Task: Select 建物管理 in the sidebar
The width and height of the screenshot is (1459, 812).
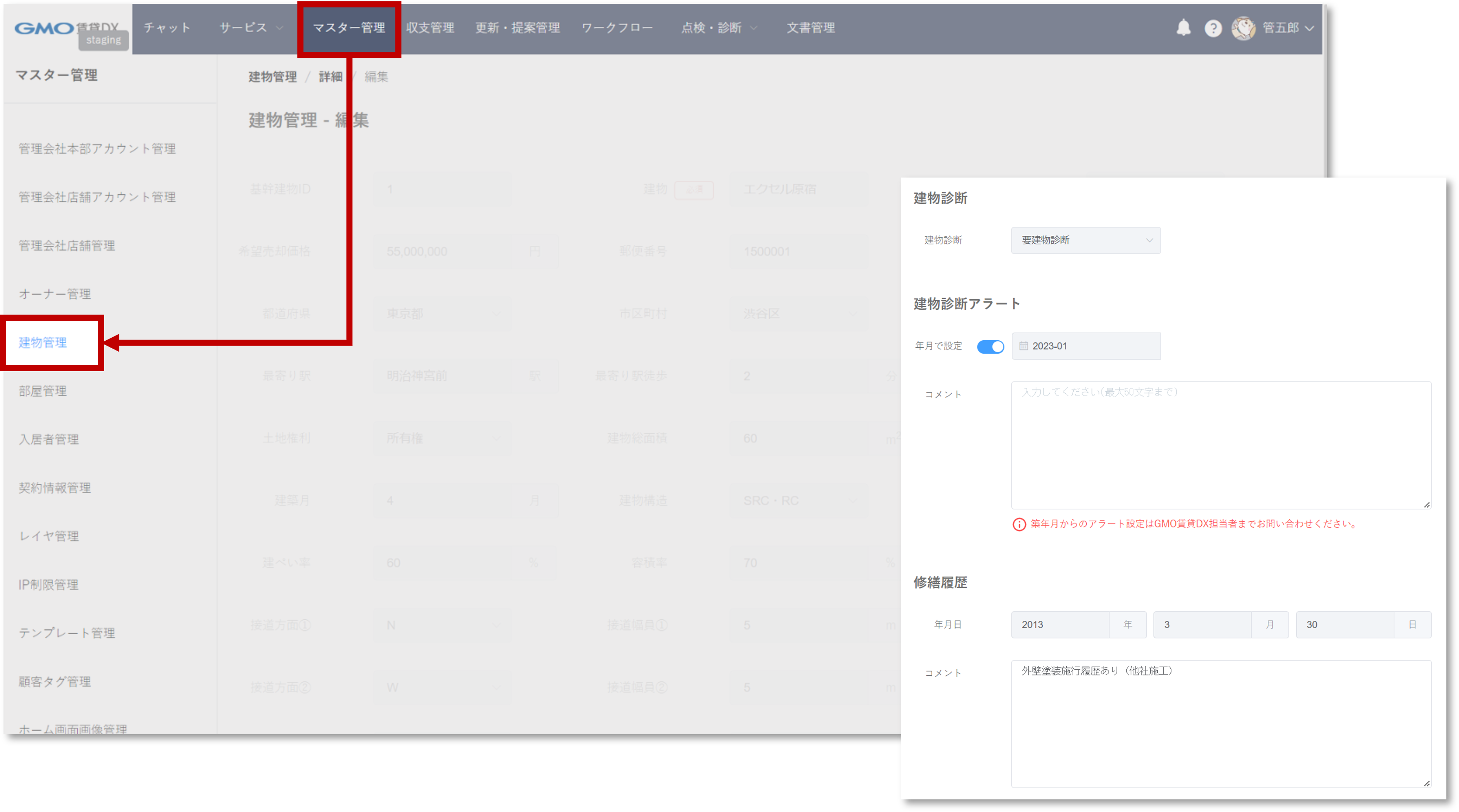Action: 43,342
